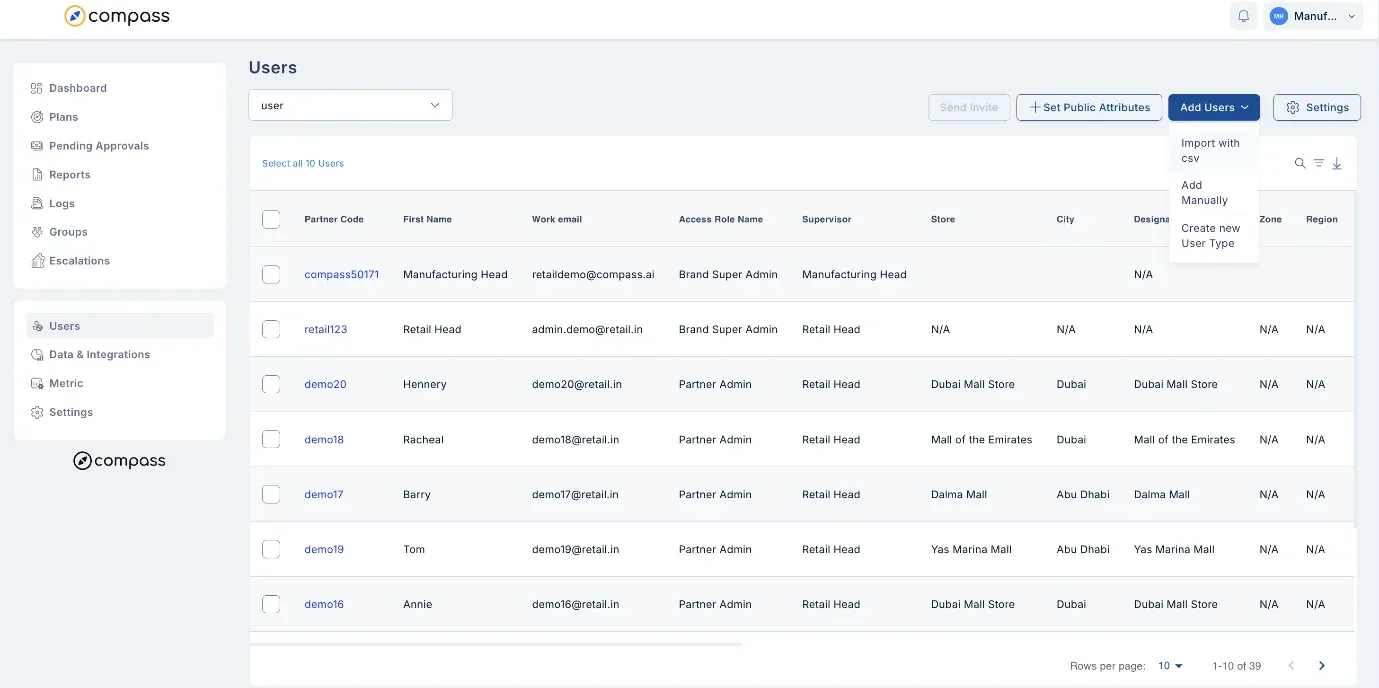This screenshot has width=1379, height=688.
Task: Click the horizontal scrollbar below the table
Action: (x=495, y=645)
